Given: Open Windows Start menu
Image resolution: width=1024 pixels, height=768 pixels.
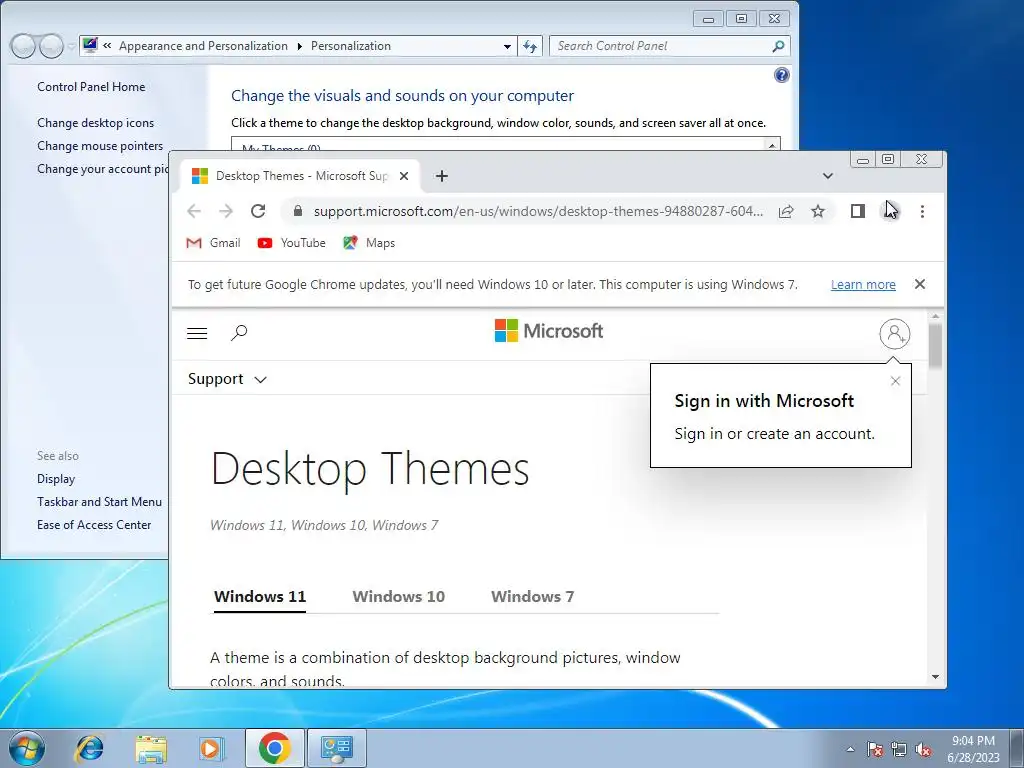Looking at the screenshot, I should click(27, 748).
